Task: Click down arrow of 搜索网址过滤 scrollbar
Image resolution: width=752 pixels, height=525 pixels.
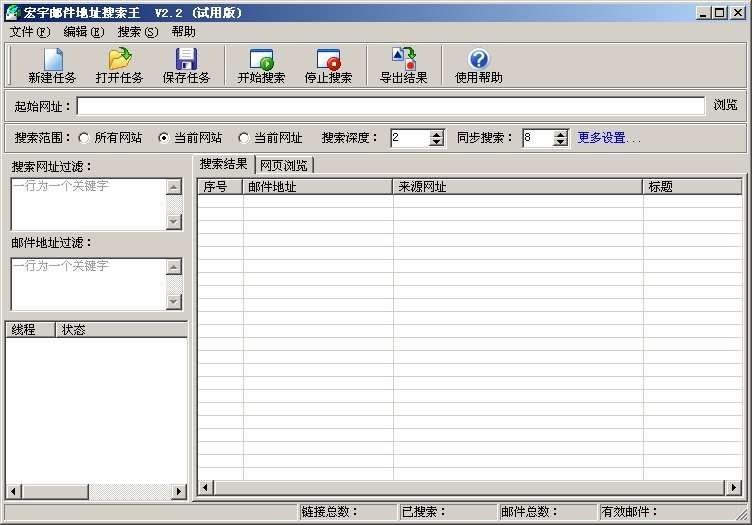Action: (x=174, y=222)
